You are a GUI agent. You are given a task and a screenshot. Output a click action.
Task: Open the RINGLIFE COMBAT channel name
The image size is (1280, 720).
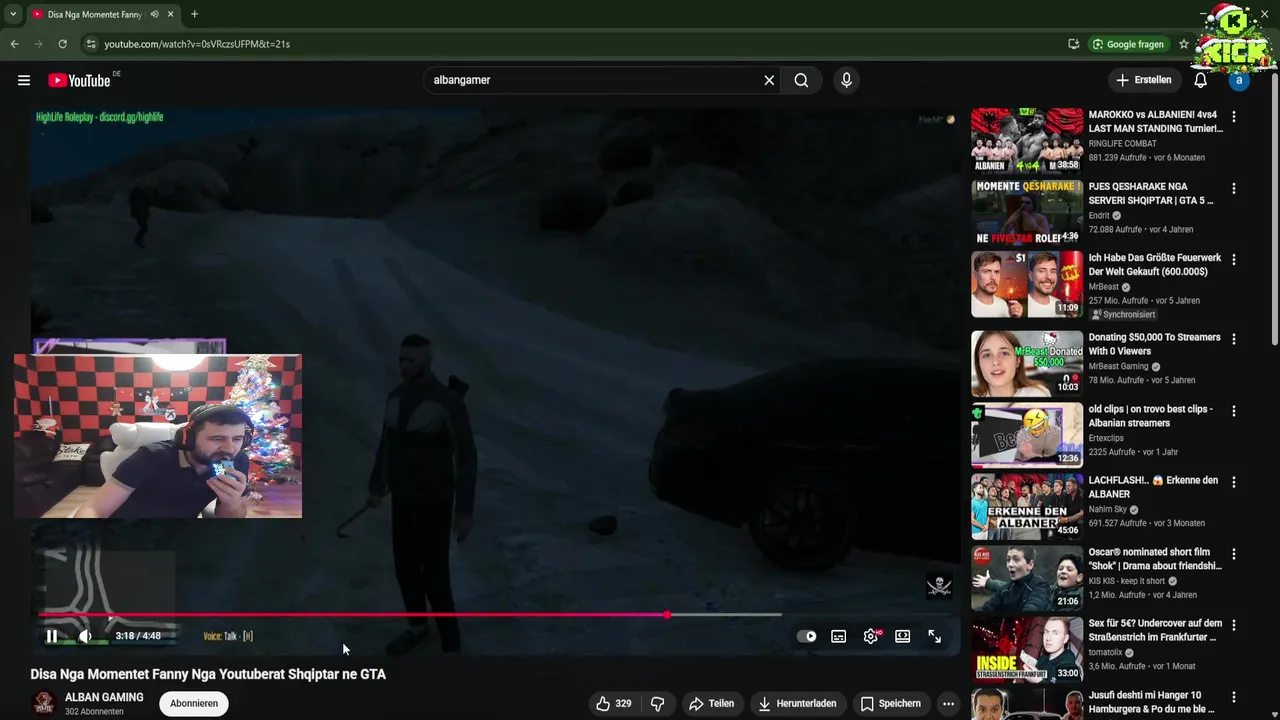click(1122, 143)
